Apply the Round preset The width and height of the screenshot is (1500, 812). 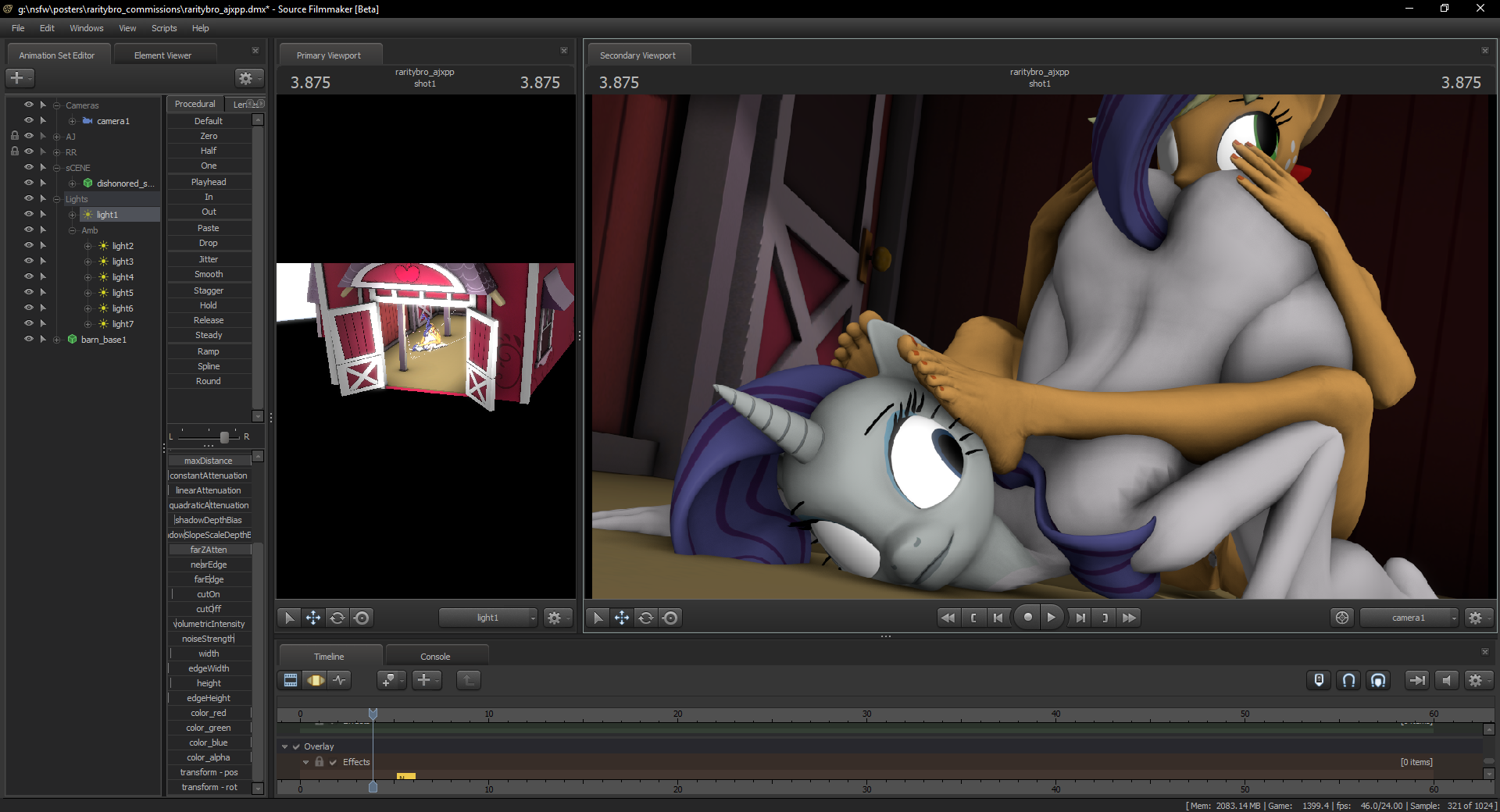[209, 381]
